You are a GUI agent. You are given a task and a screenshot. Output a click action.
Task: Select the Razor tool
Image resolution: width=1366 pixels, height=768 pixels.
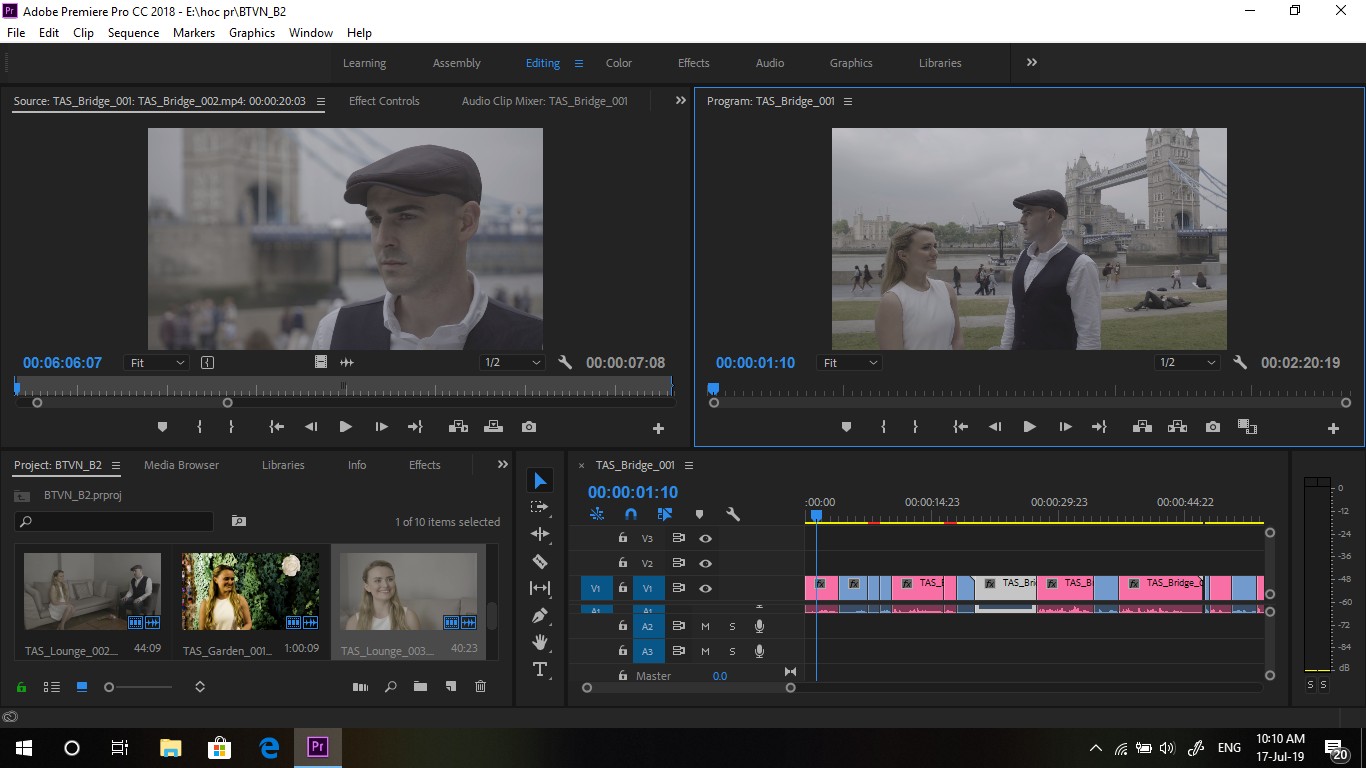click(x=540, y=561)
